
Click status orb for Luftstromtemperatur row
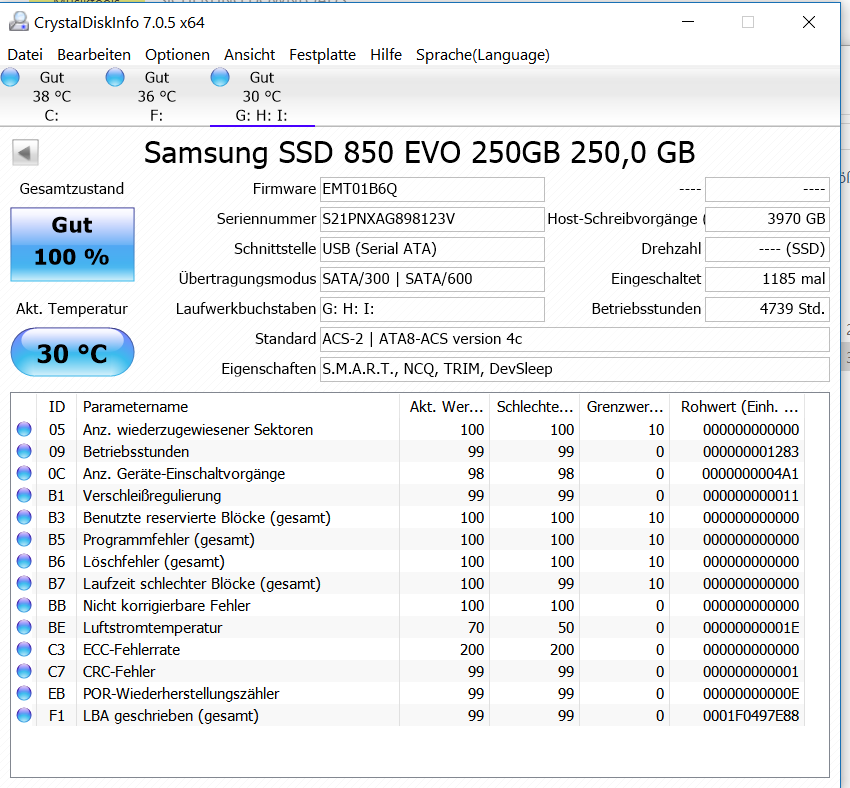[24, 628]
